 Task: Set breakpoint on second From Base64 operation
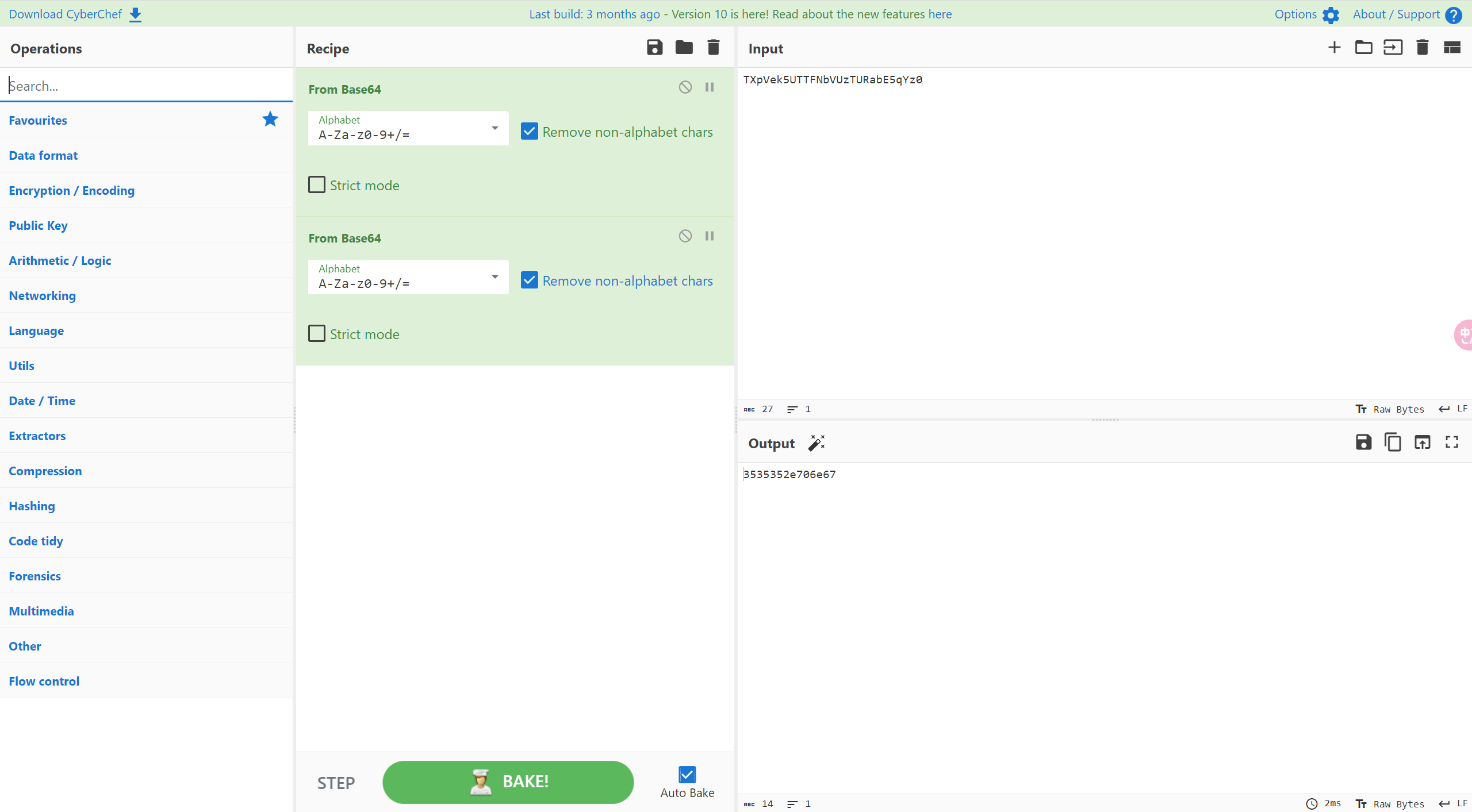coord(710,236)
